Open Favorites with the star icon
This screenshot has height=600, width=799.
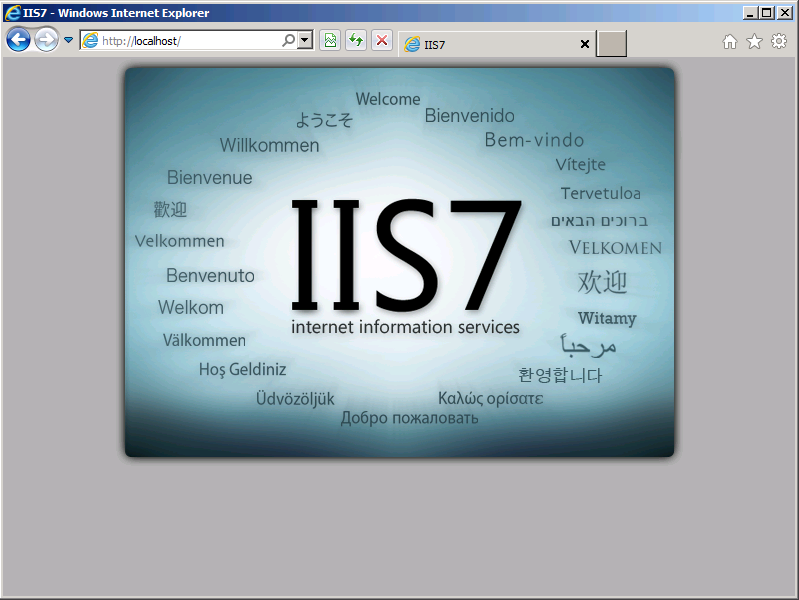pos(754,41)
